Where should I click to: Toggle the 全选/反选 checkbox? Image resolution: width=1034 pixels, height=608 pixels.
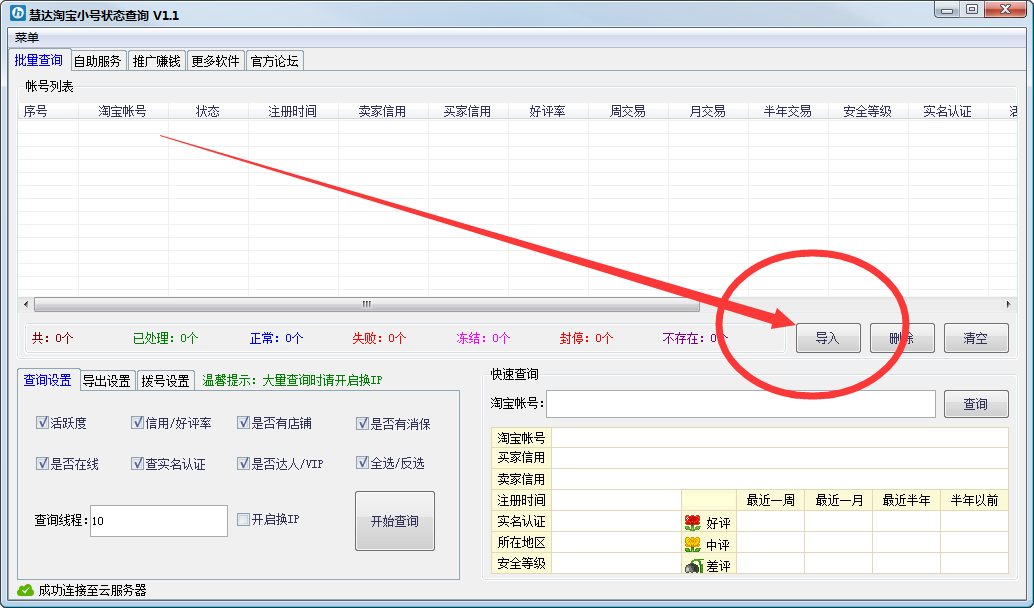[362, 463]
